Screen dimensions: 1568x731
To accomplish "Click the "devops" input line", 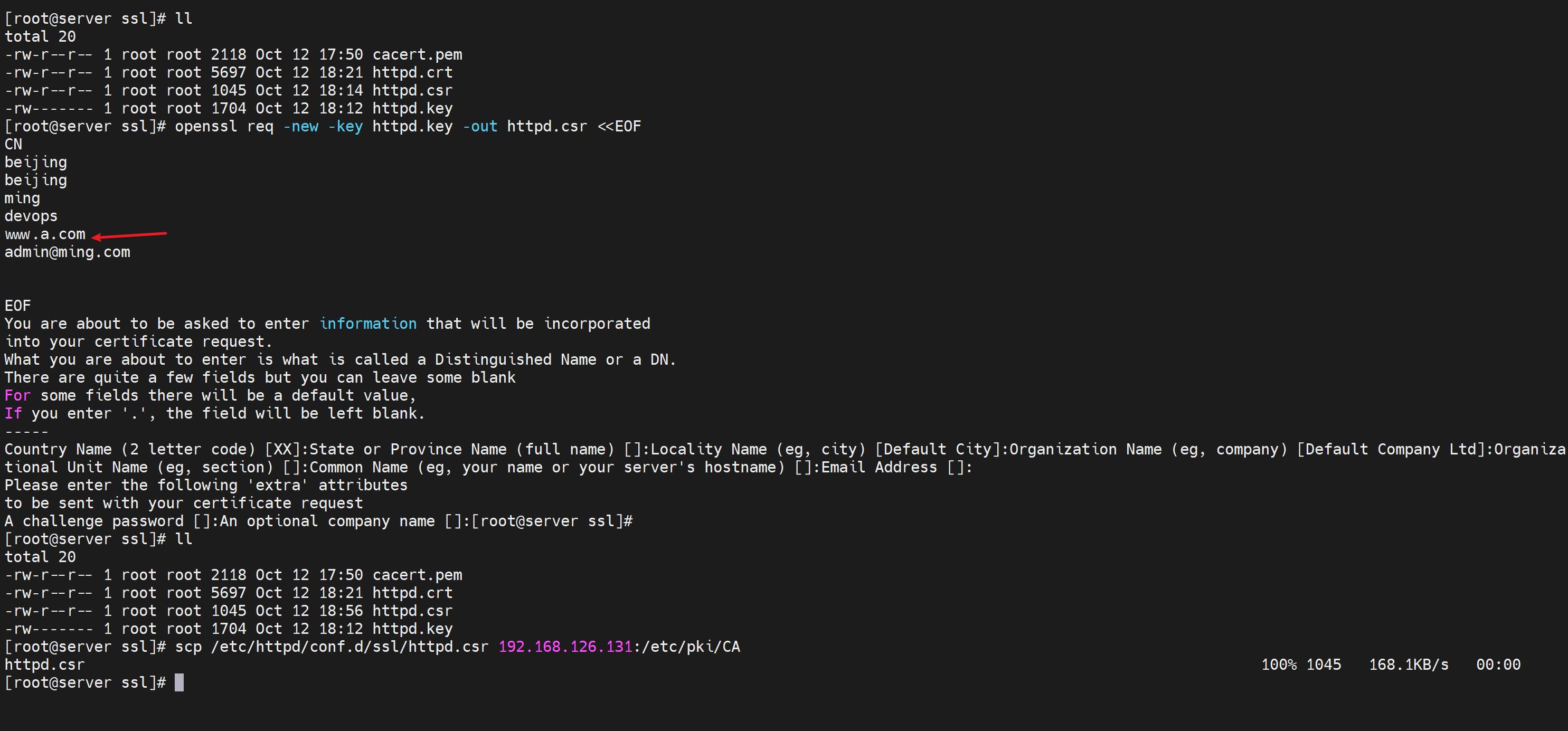I will [31, 216].
